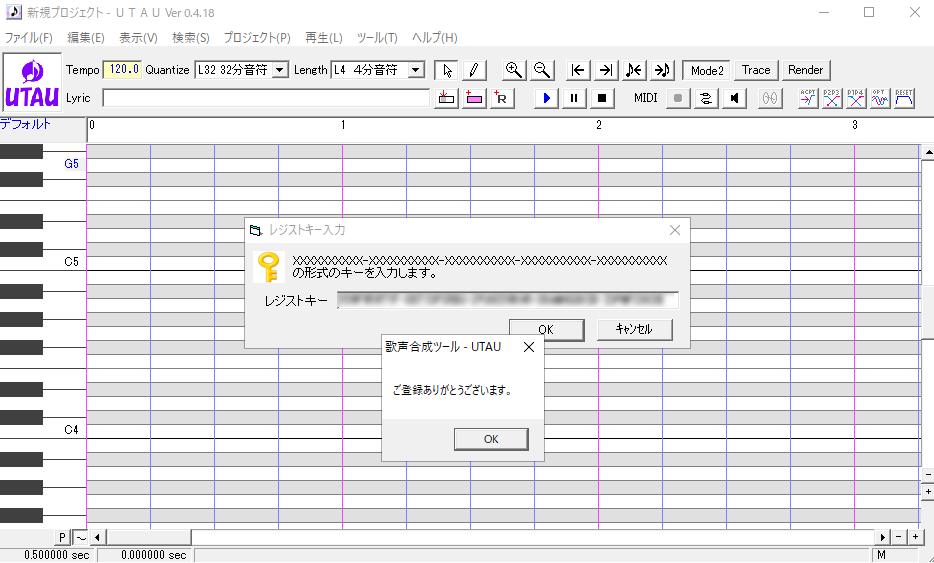Click the UTAU logo image

pyautogui.click(x=32, y=82)
